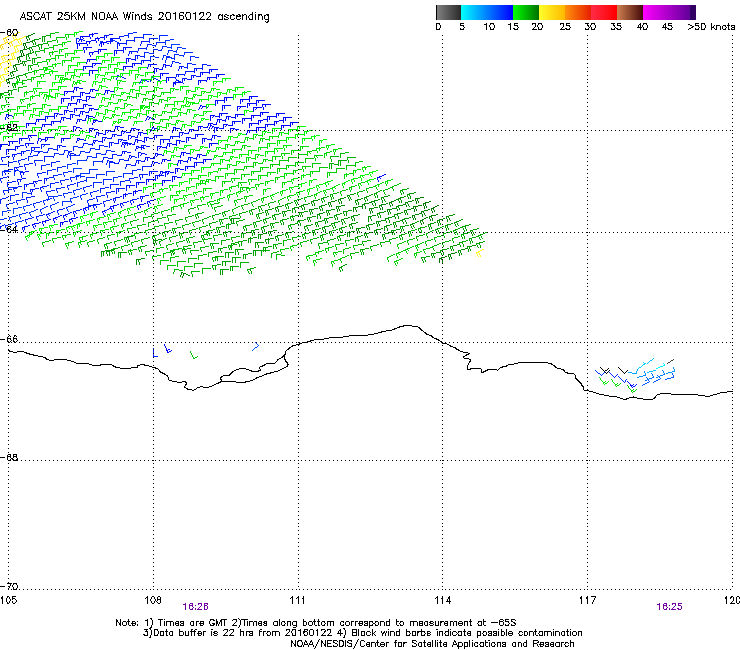Click the legend tick label '30'
This screenshot has height=650, width=740.
click(590, 27)
